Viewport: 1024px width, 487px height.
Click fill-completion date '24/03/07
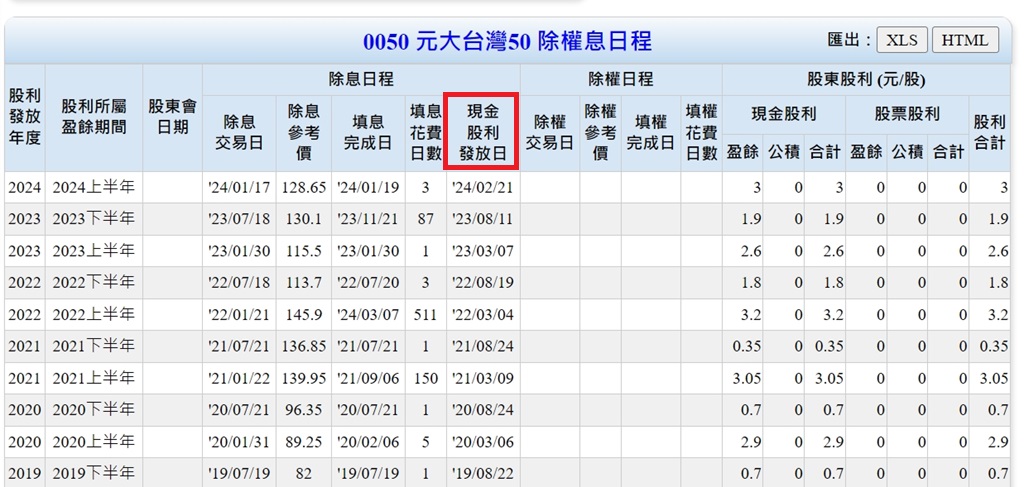click(x=368, y=315)
